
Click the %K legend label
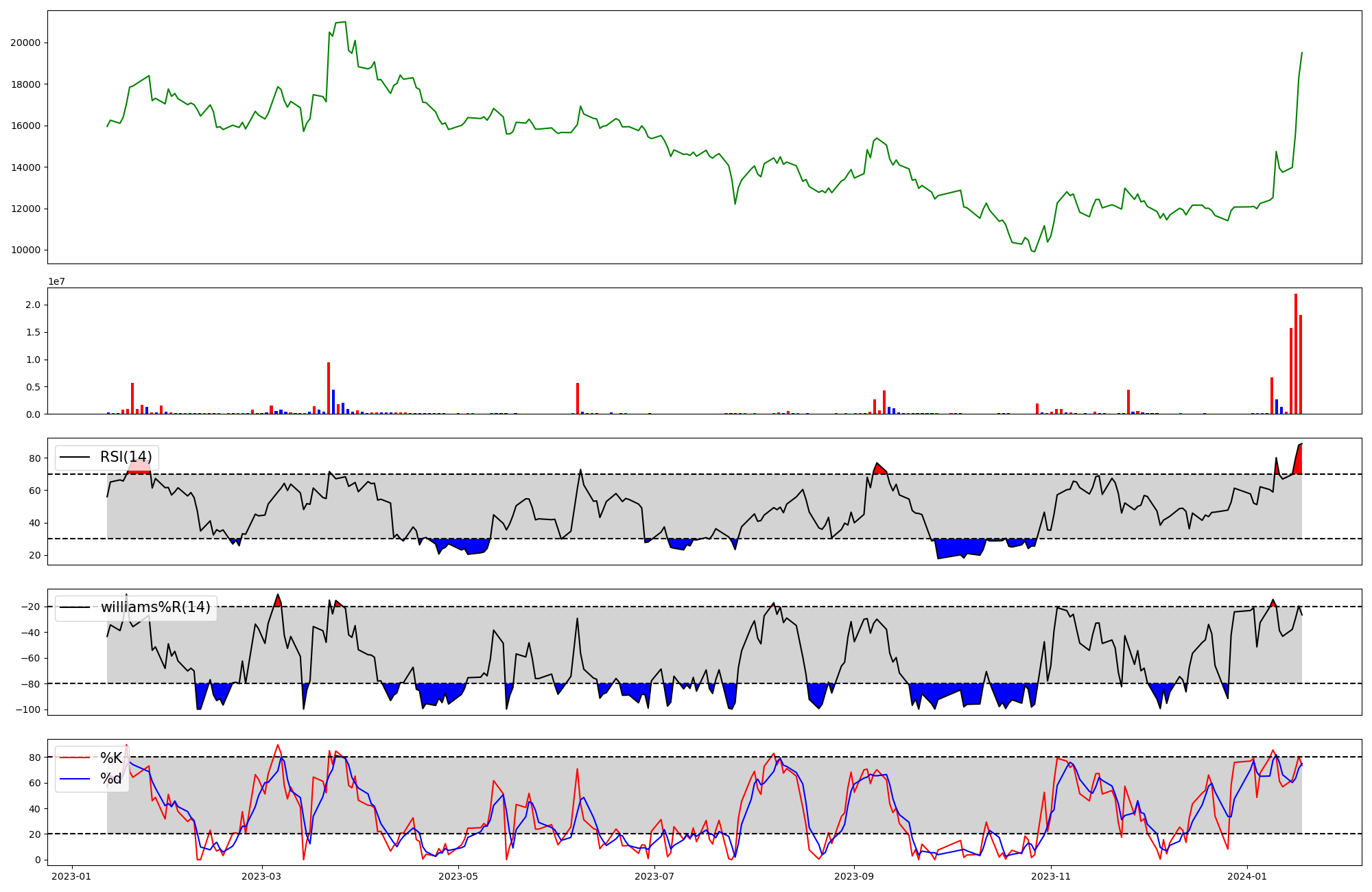(111, 758)
